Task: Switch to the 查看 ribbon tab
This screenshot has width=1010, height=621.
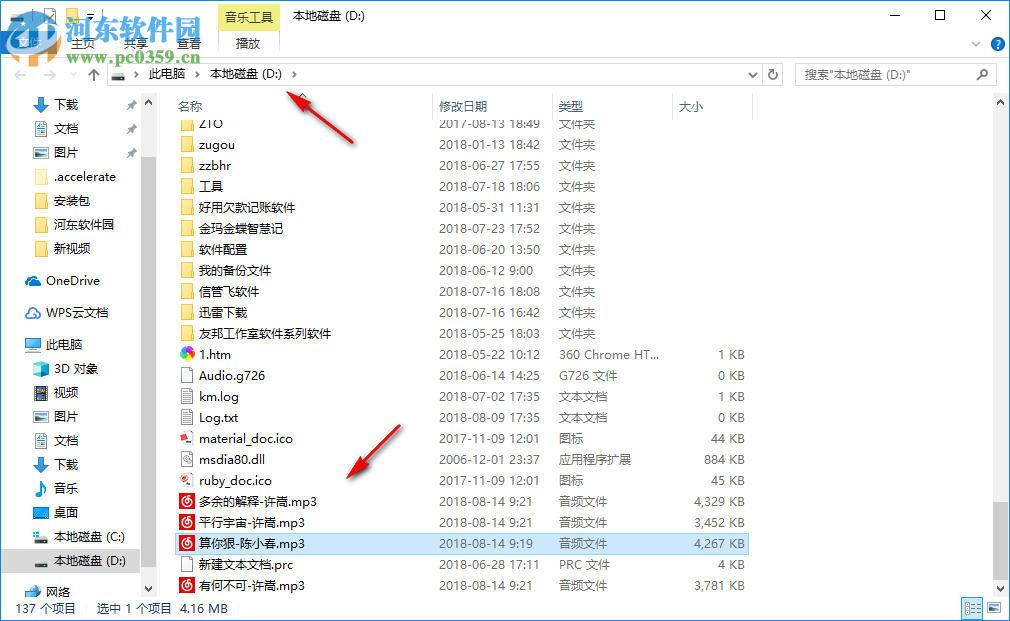Action: click(x=189, y=43)
